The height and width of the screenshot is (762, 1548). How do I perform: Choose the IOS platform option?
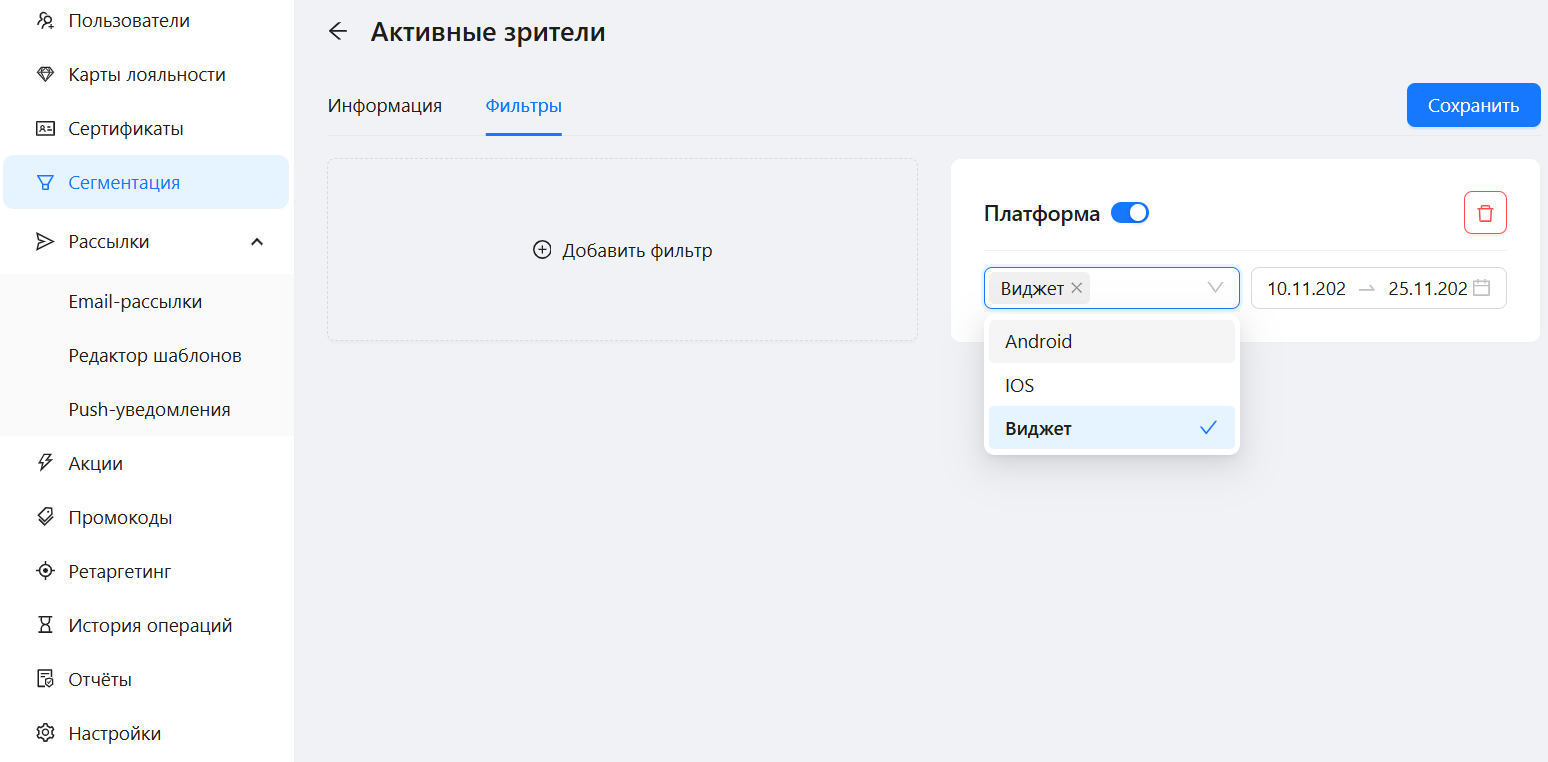[x=1111, y=385]
